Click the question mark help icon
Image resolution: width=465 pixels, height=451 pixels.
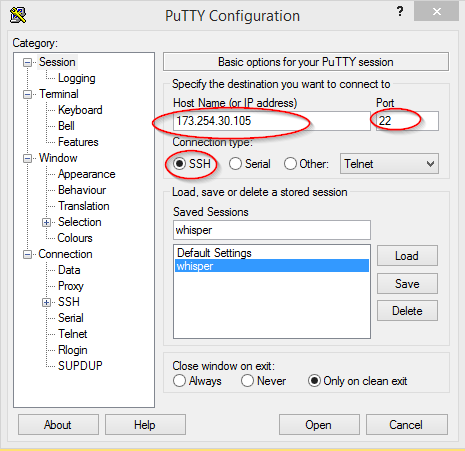tap(400, 12)
